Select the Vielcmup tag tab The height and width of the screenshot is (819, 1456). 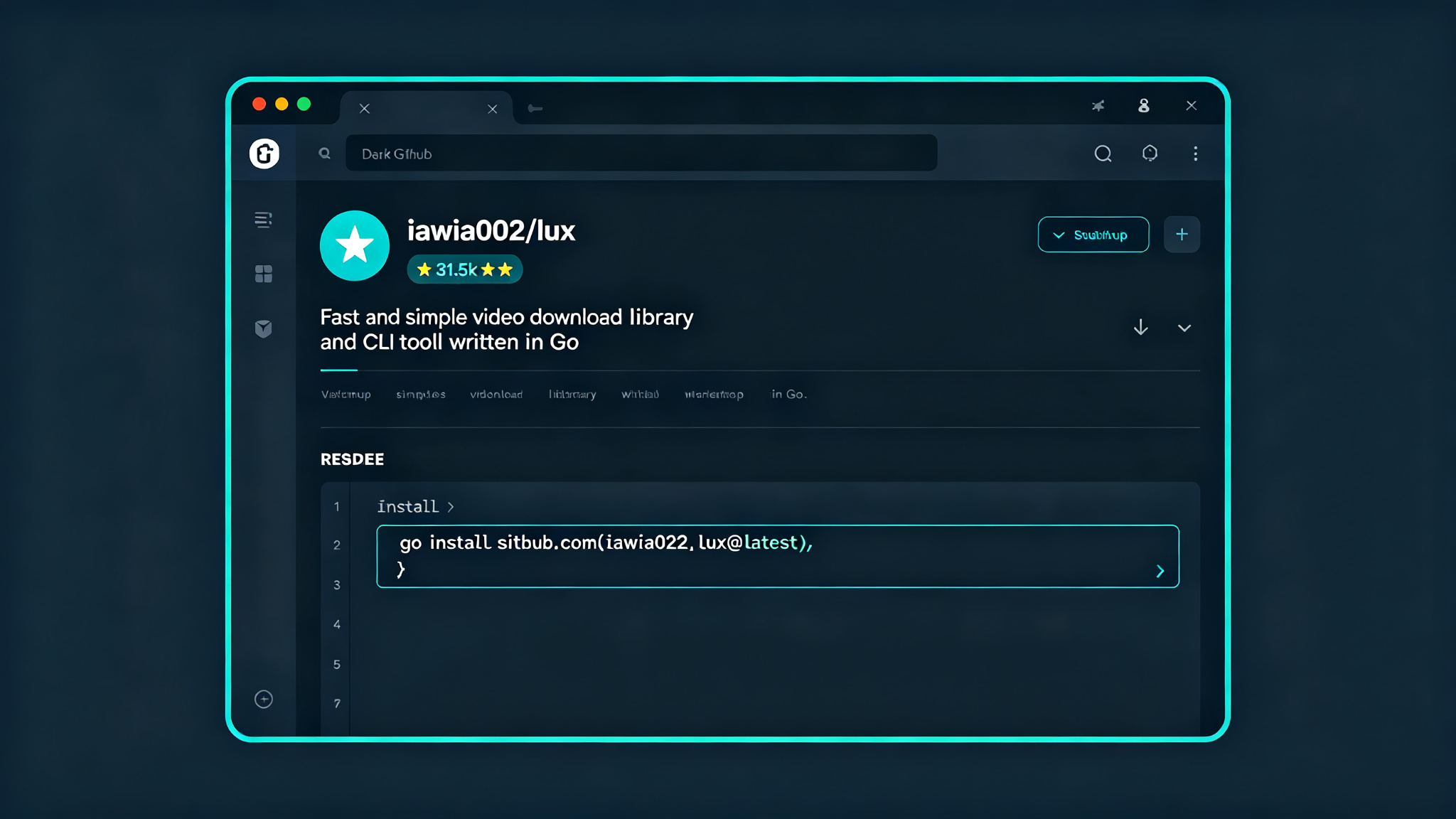[346, 394]
